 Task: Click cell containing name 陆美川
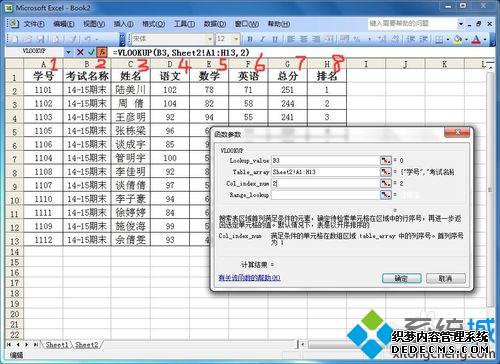point(131,90)
